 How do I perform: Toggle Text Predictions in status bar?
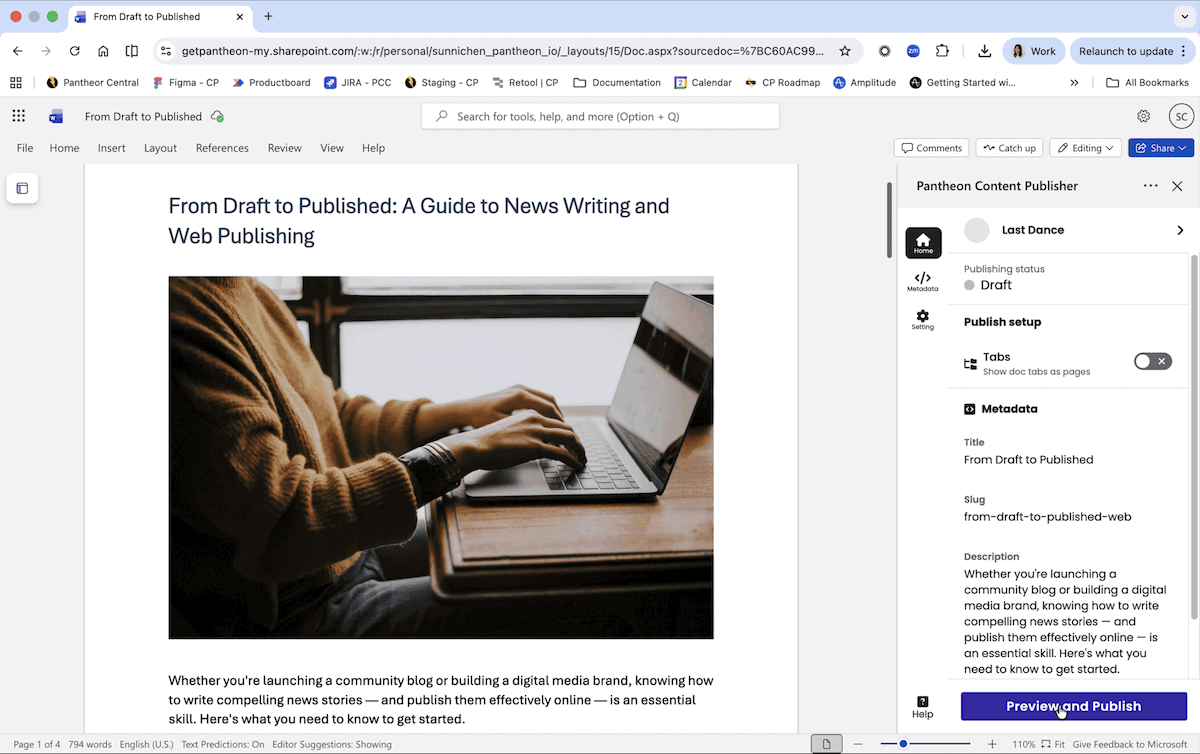tap(223, 744)
